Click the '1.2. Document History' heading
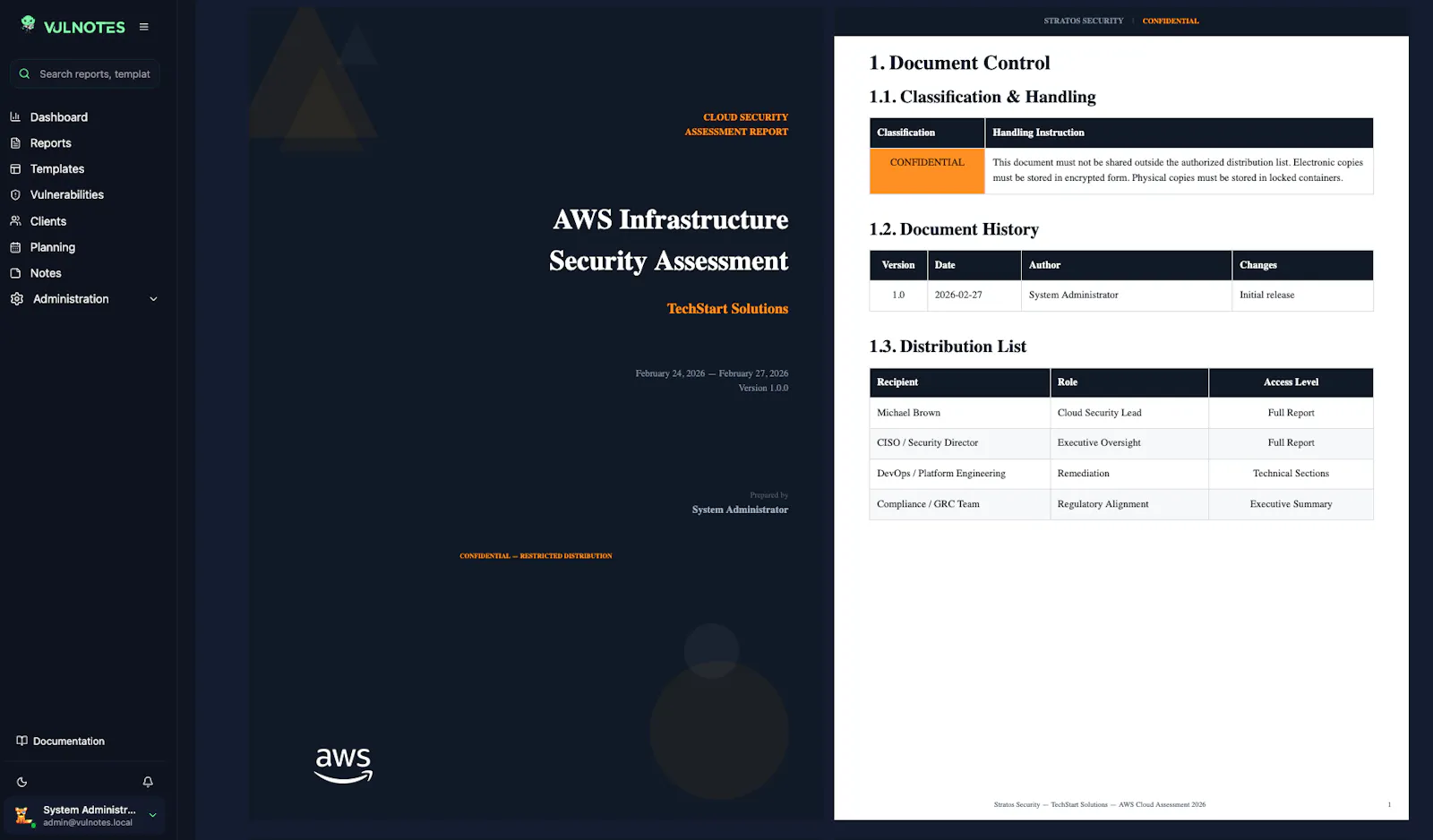 (954, 229)
